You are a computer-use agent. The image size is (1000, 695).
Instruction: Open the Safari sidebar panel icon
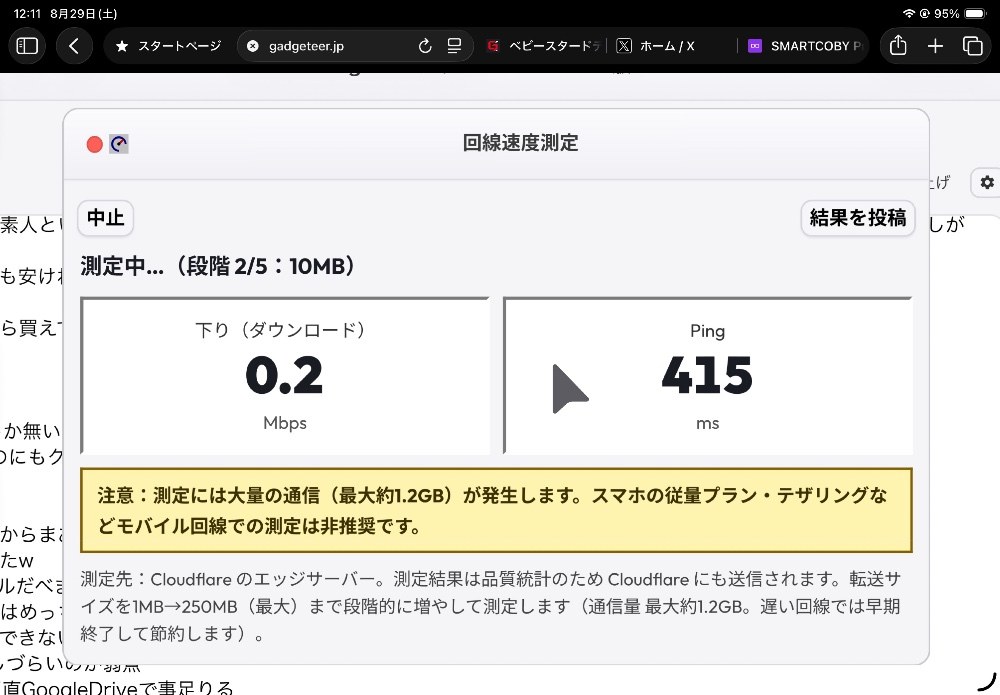pos(27,46)
